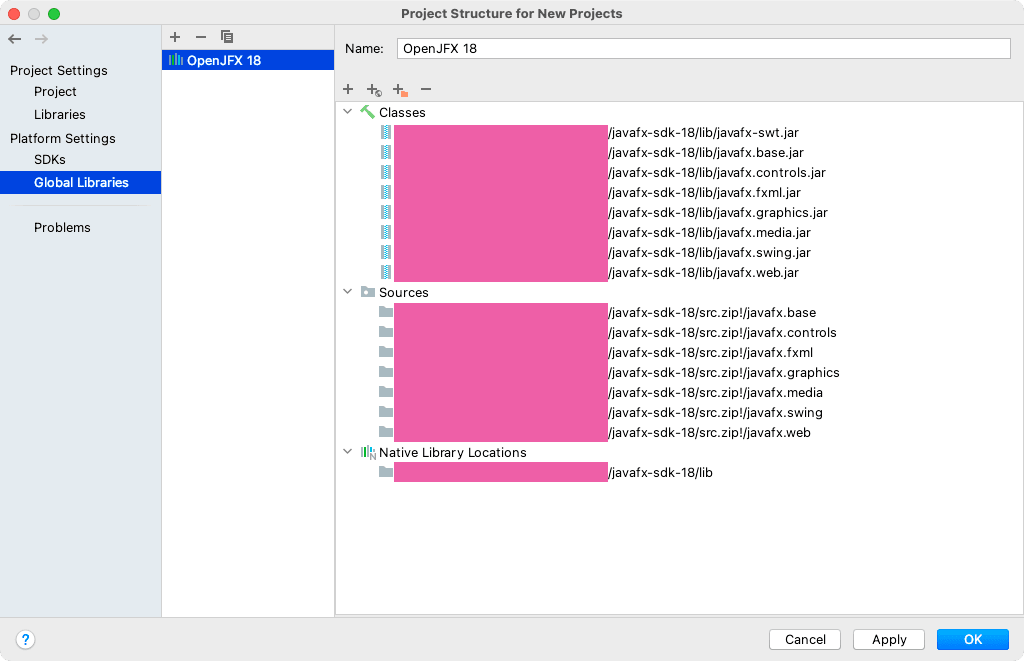Click jar icon for javafx.fxml.jar
Screen dimensions: 1024x661
point(386,192)
